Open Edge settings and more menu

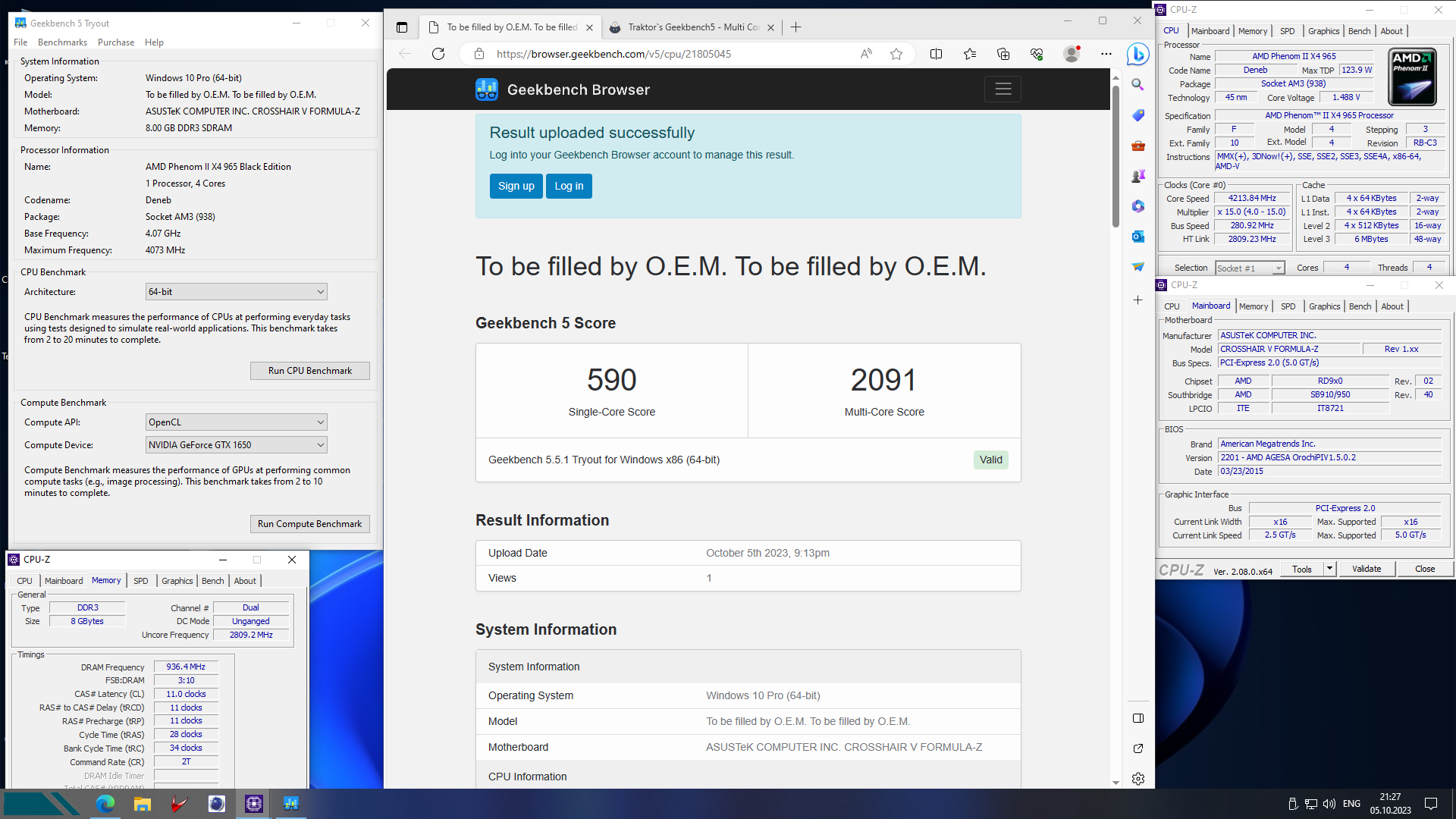(x=1106, y=54)
